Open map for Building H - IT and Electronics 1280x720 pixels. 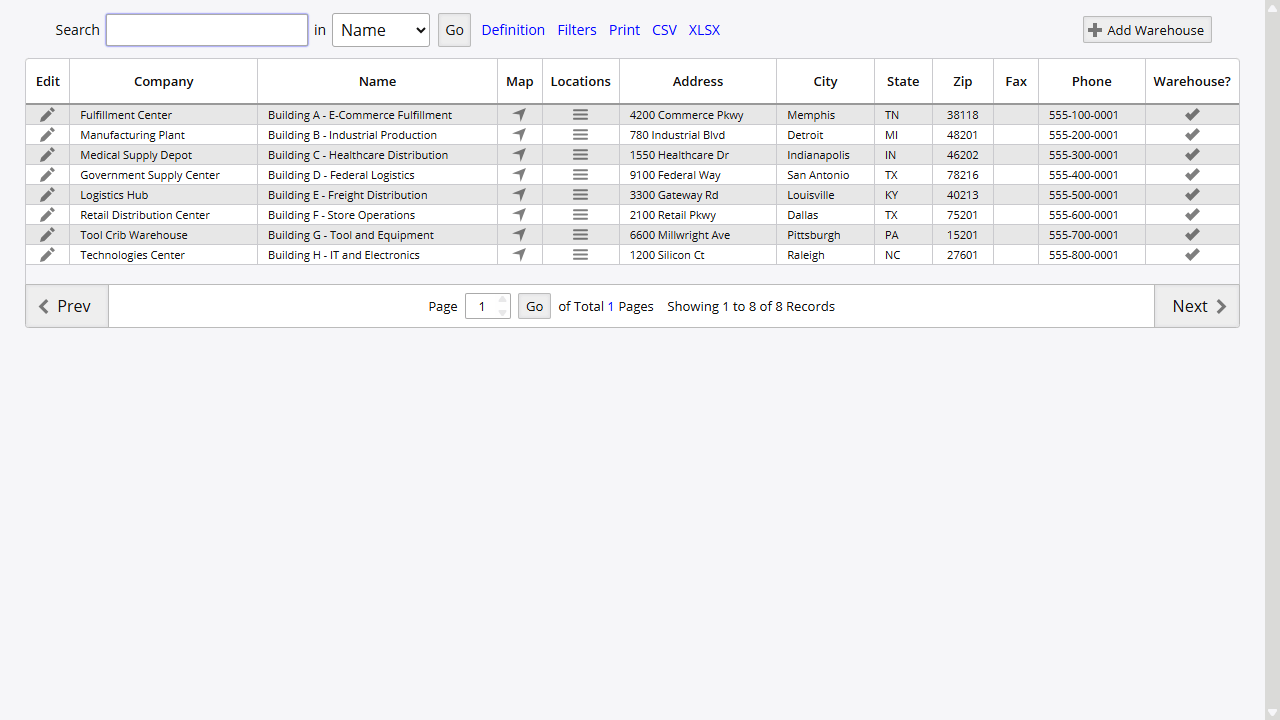point(519,254)
